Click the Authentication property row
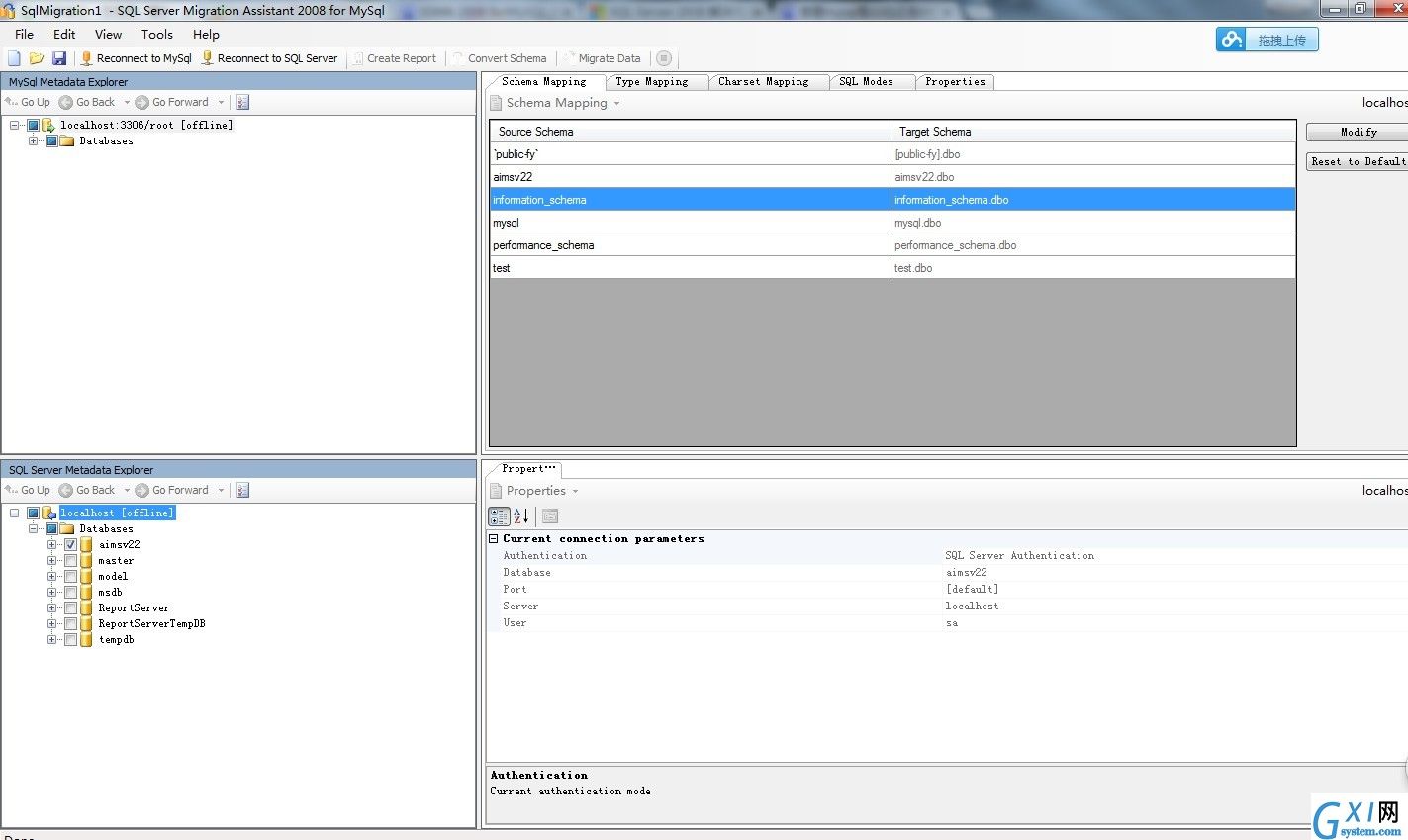This screenshot has height=840, width=1408. (x=947, y=556)
